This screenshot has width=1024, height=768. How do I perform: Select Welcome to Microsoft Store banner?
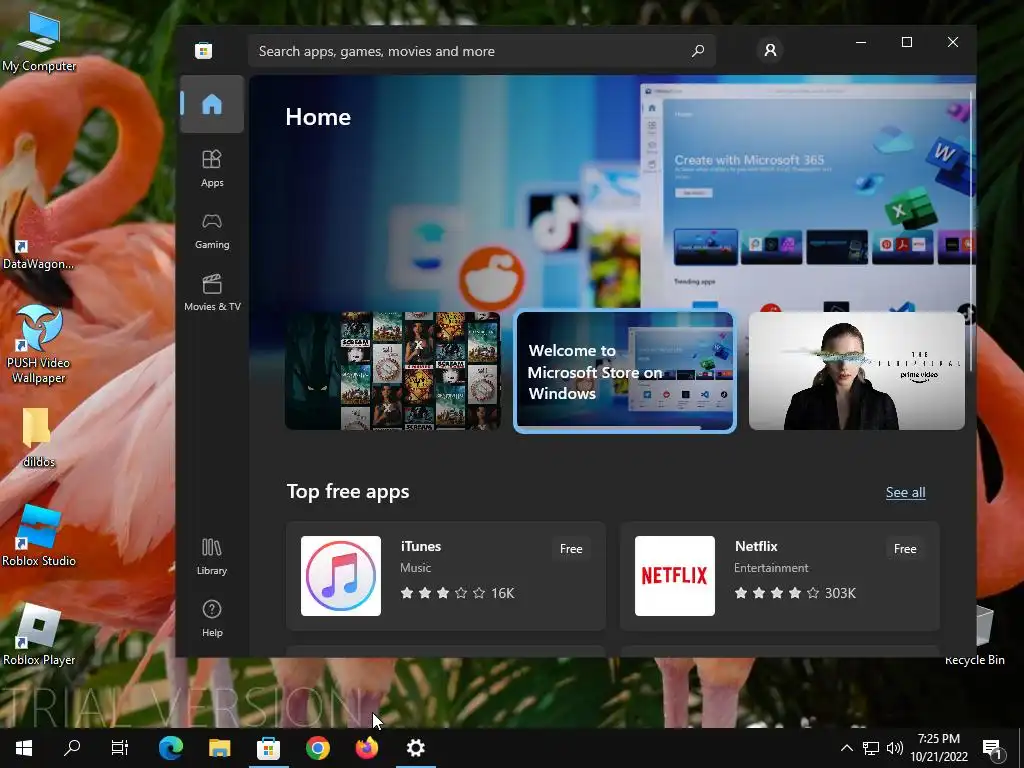(x=625, y=371)
